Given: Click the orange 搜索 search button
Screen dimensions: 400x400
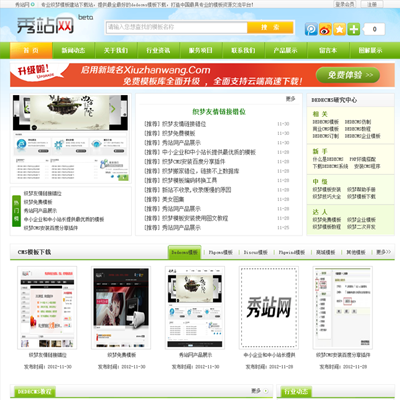Looking at the screenshot, I should [270, 27].
